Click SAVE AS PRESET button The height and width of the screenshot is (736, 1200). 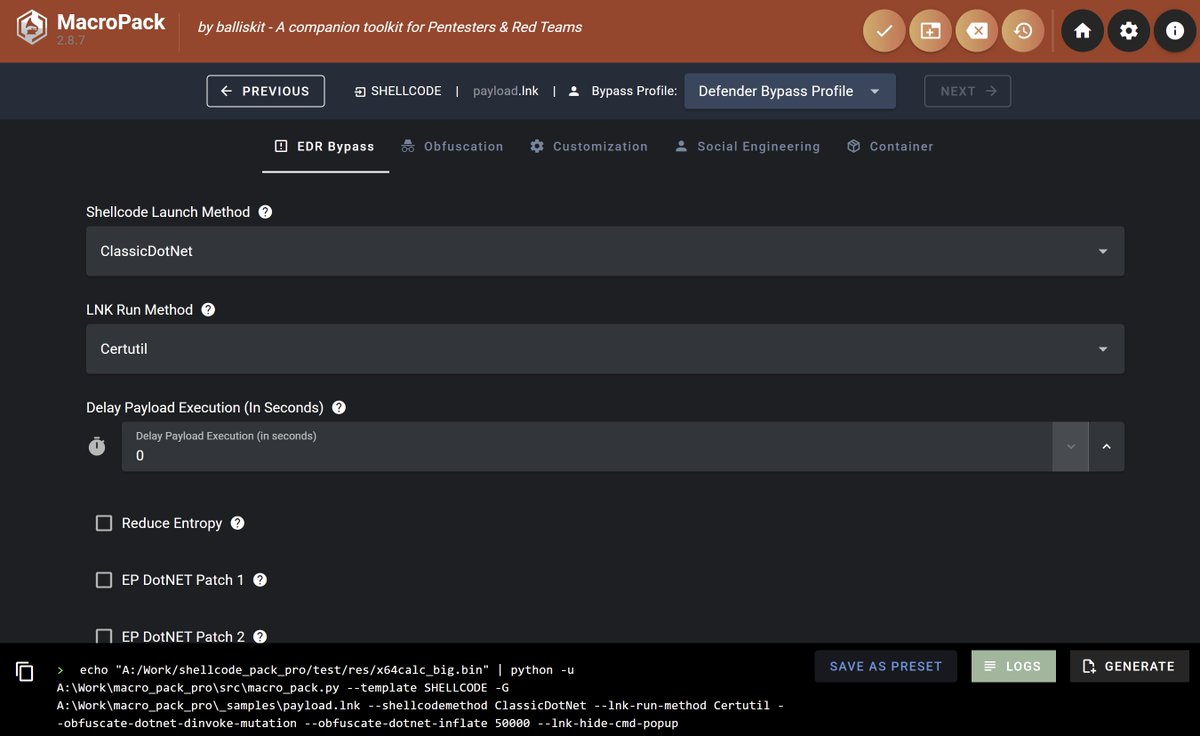tap(886, 666)
